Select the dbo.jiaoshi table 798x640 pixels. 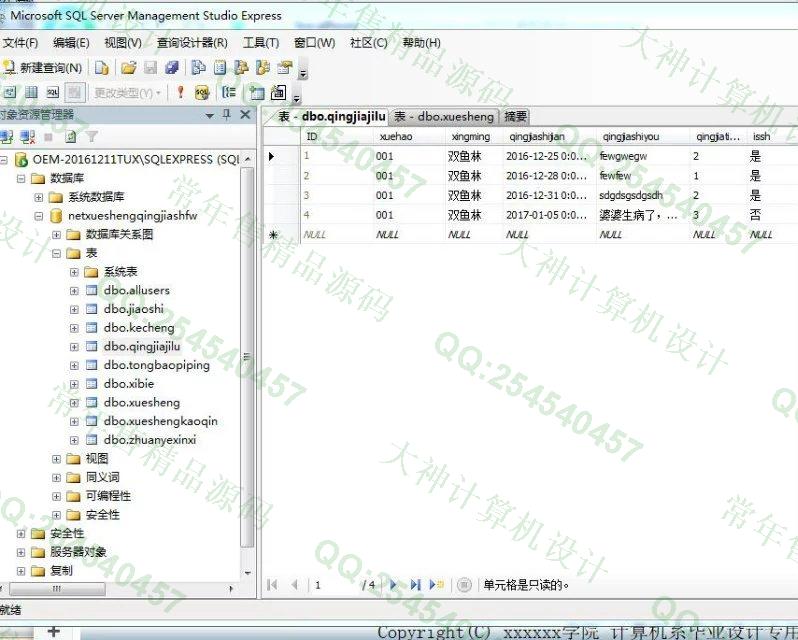coord(133,309)
